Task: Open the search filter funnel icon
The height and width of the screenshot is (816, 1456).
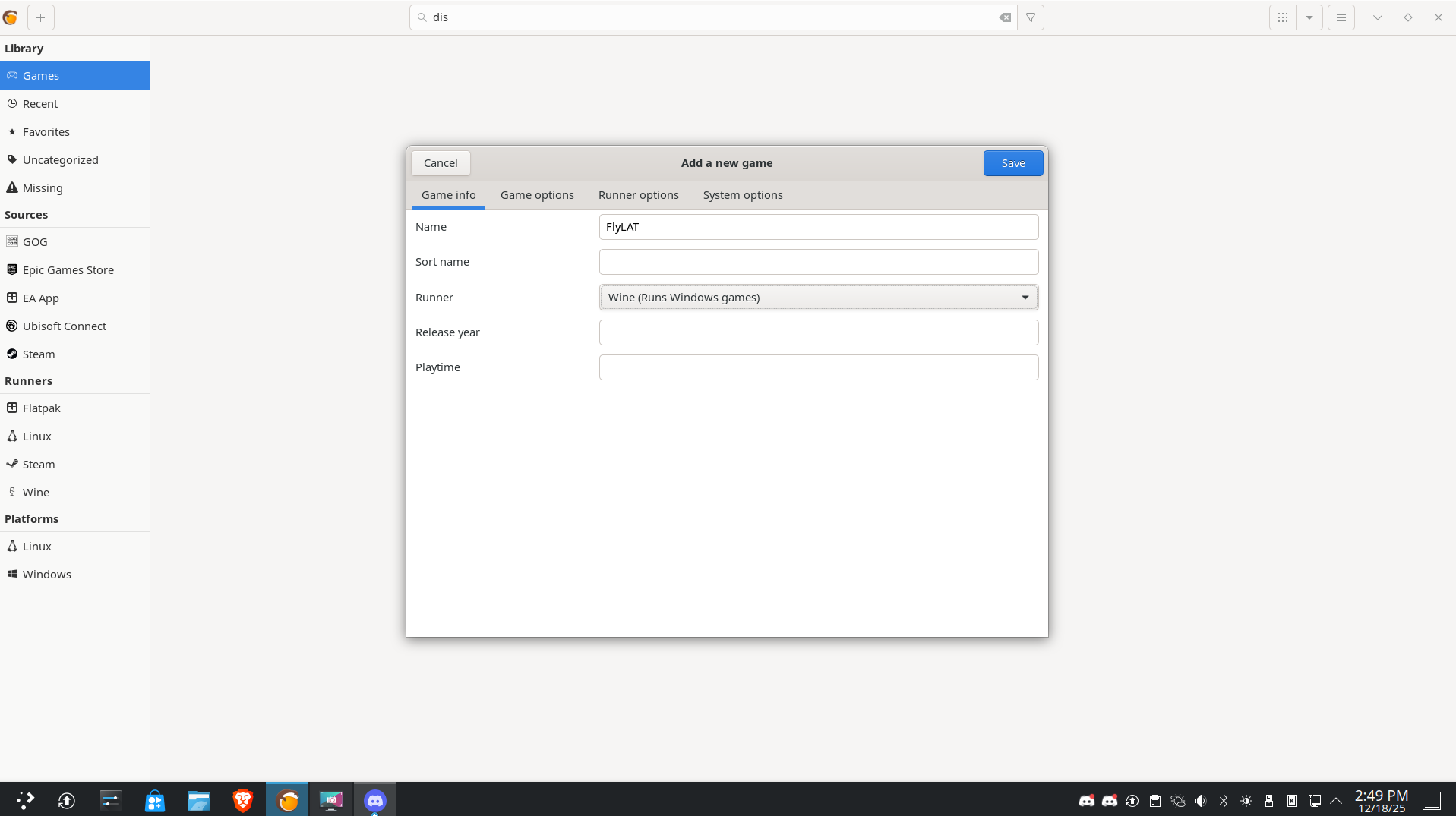Action: pyautogui.click(x=1031, y=17)
